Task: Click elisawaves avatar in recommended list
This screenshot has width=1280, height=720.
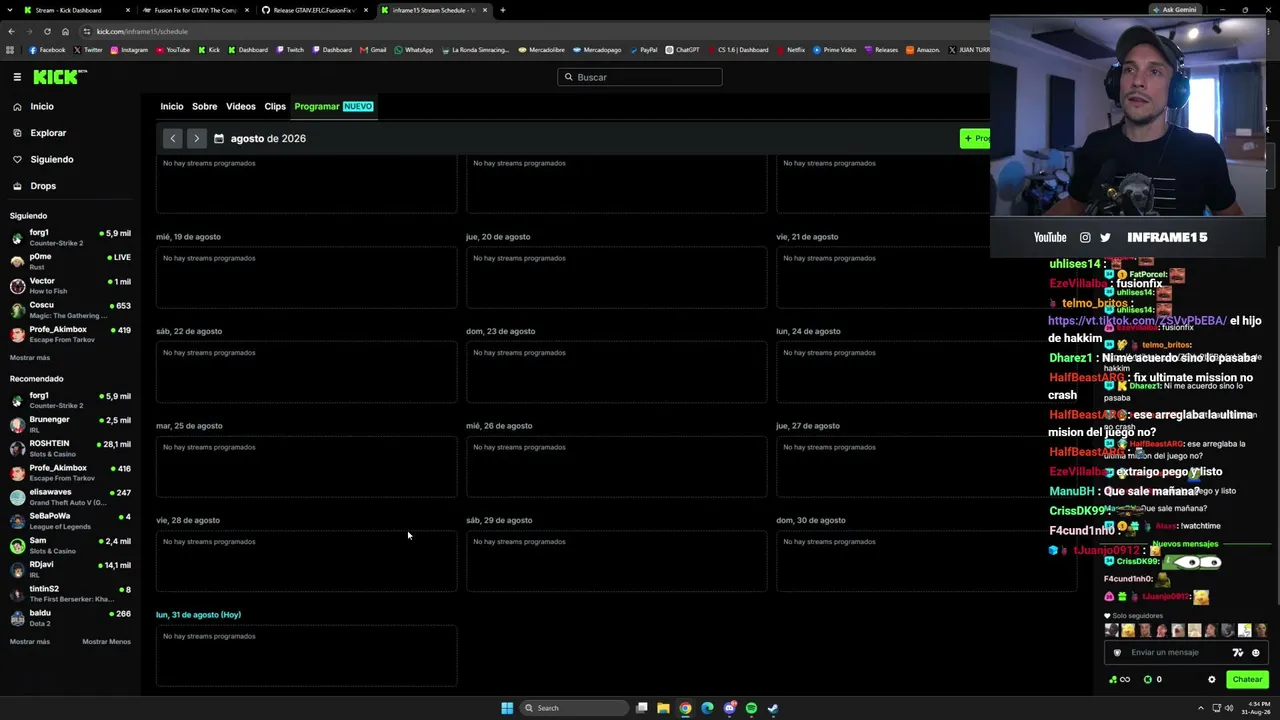Action: [17, 497]
